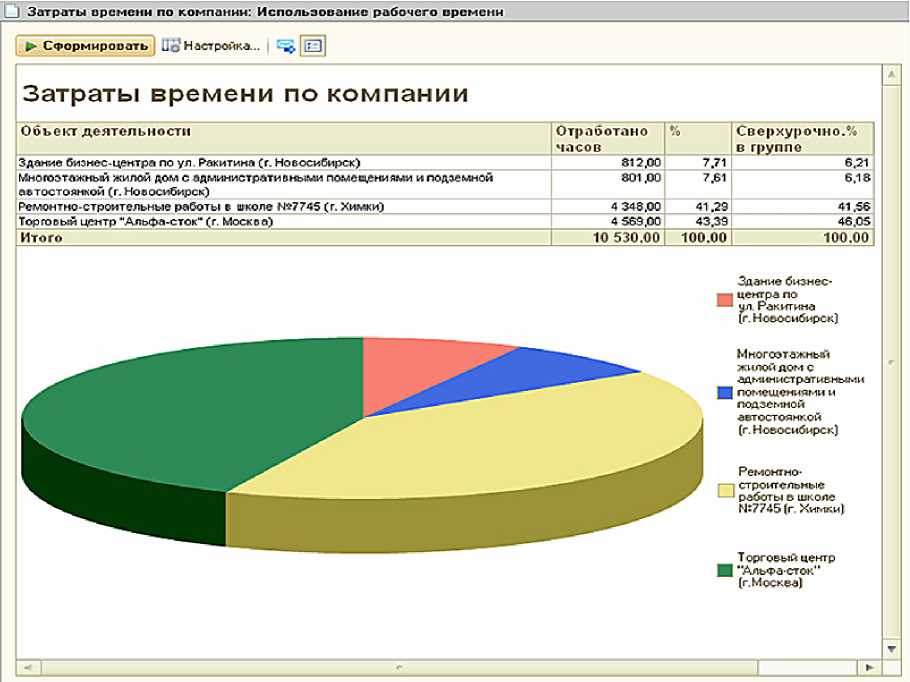910x682 pixels.
Task: Click the yellow legend swatch for Ремонтно-строительные работы
Action: pyautogui.click(x=725, y=490)
